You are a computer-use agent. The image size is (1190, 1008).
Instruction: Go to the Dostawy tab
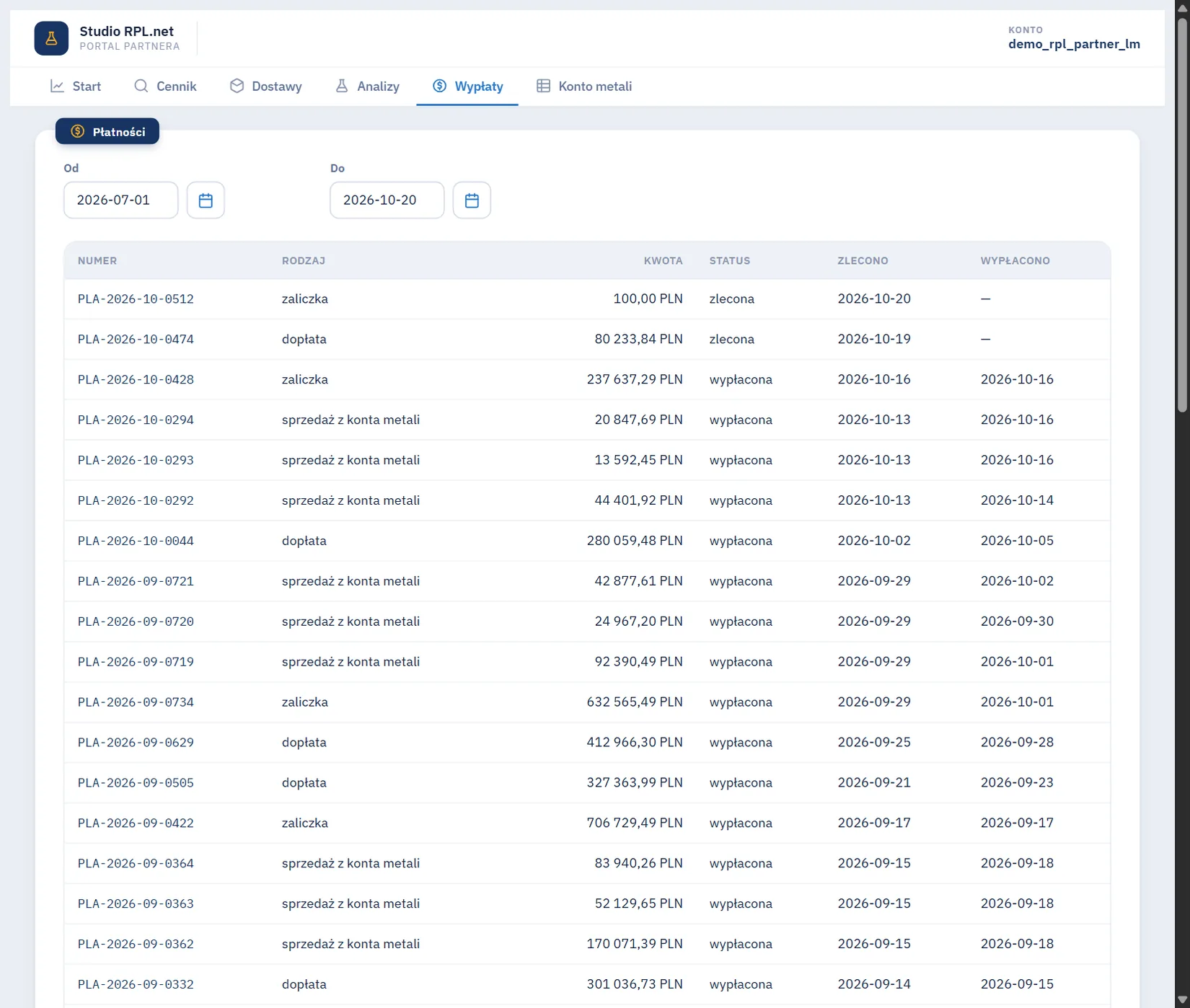coord(265,87)
